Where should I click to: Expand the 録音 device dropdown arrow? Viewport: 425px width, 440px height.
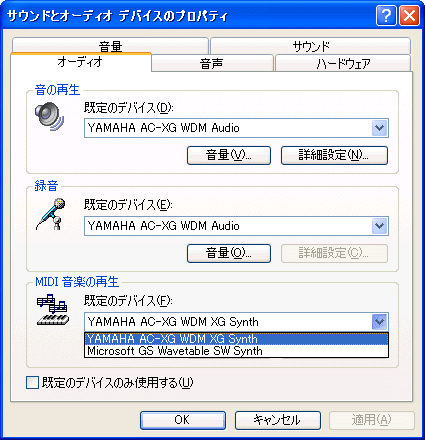click(380, 226)
